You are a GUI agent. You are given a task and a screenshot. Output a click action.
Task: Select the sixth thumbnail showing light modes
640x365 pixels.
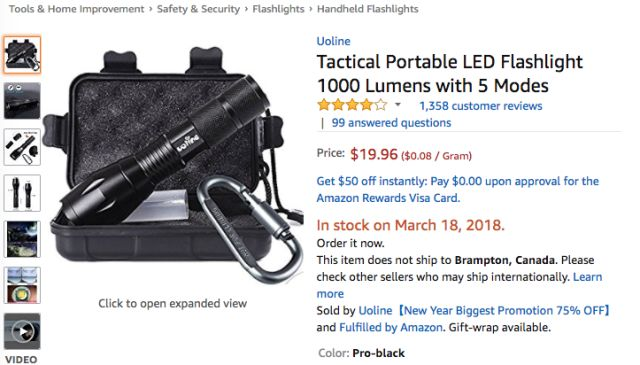[22, 285]
